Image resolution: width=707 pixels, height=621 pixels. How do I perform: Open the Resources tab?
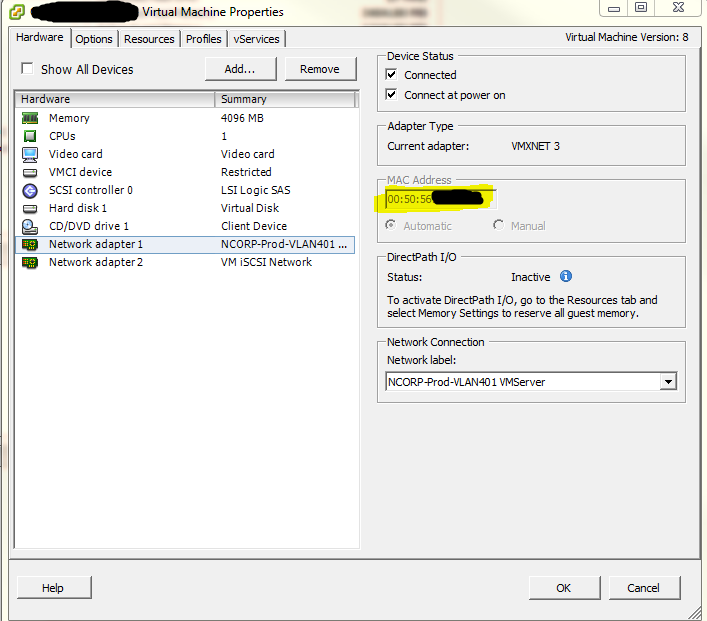point(149,39)
